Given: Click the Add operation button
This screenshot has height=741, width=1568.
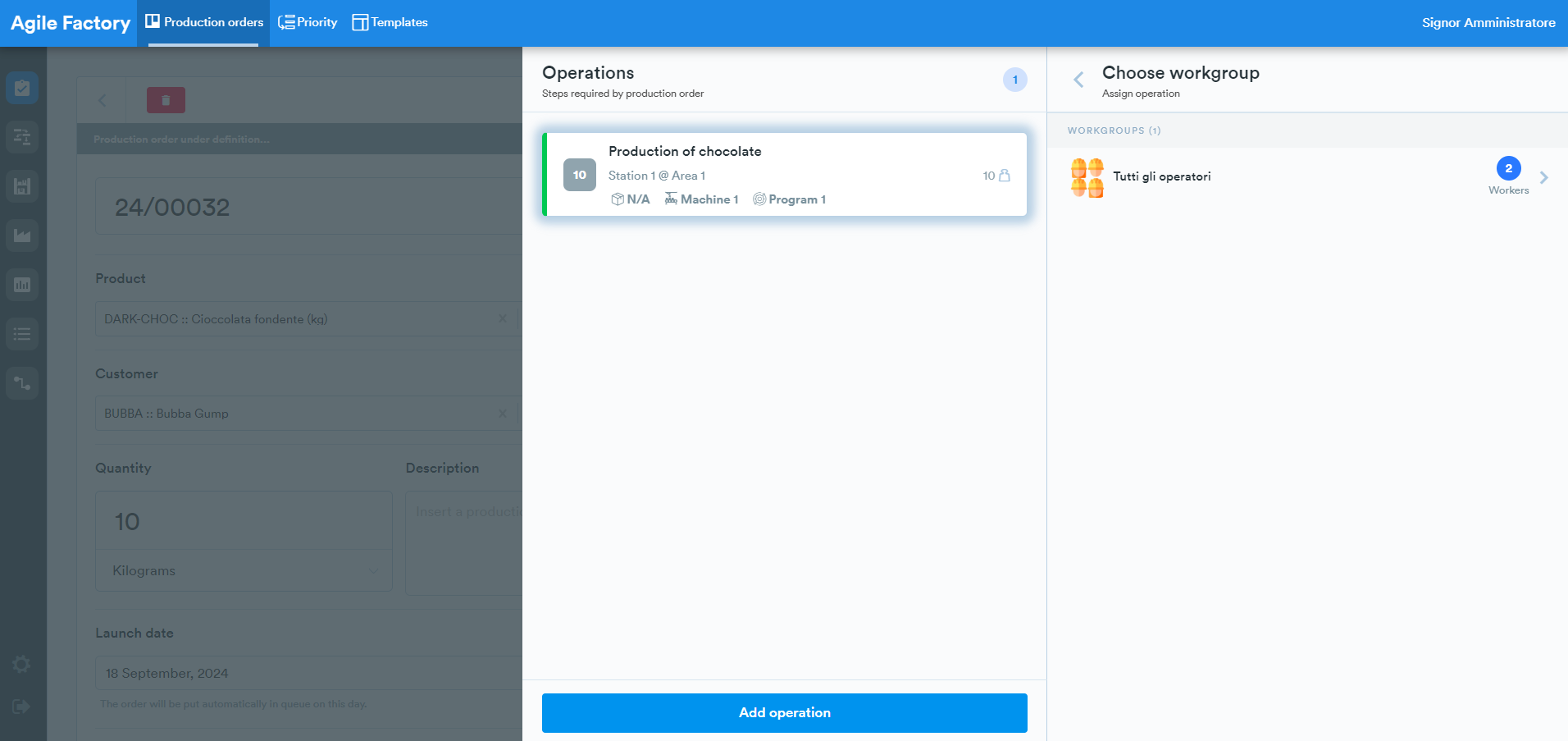Looking at the screenshot, I should pos(785,713).
